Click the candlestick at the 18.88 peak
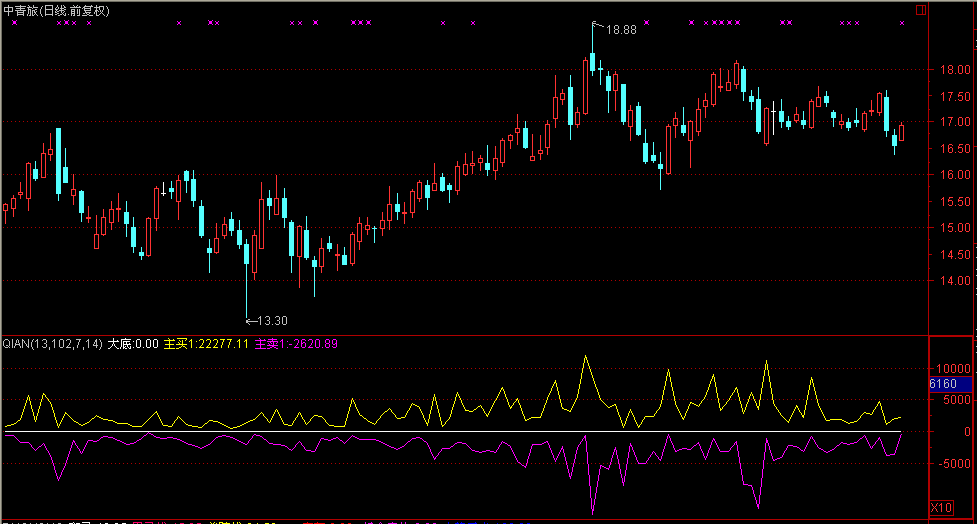Viewport: 977px width, 524px height. coord(593,62)
